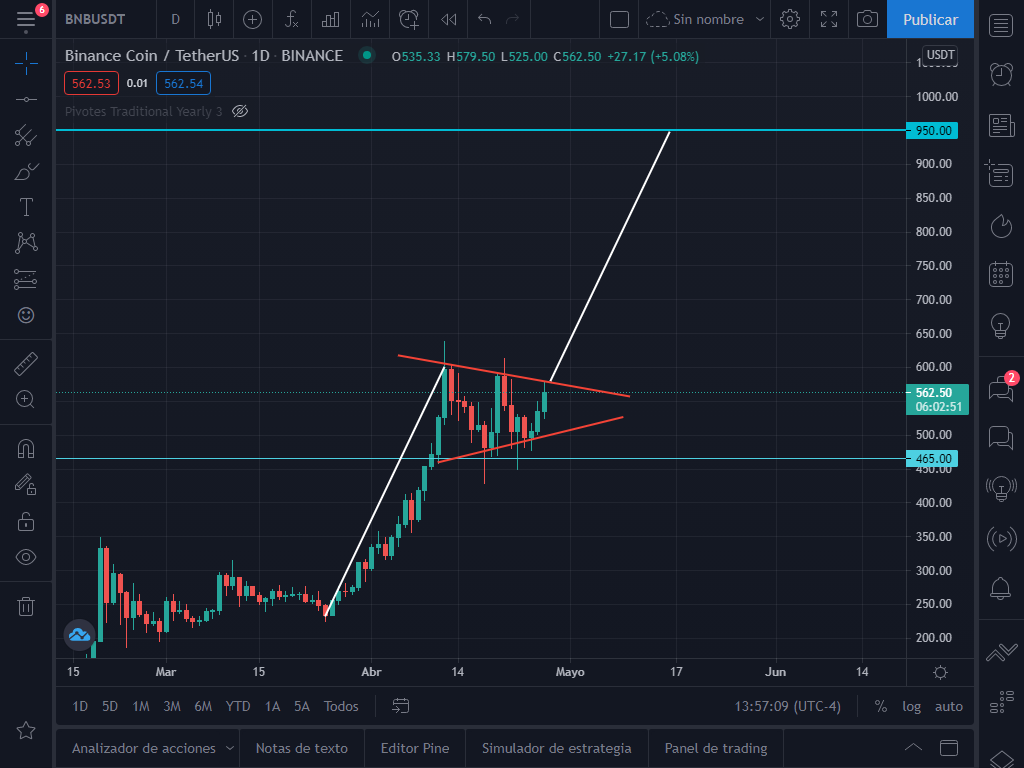Screen dimensions: 1024x768
Task: Open the economic calendar panel
Action: (1000, 274)
